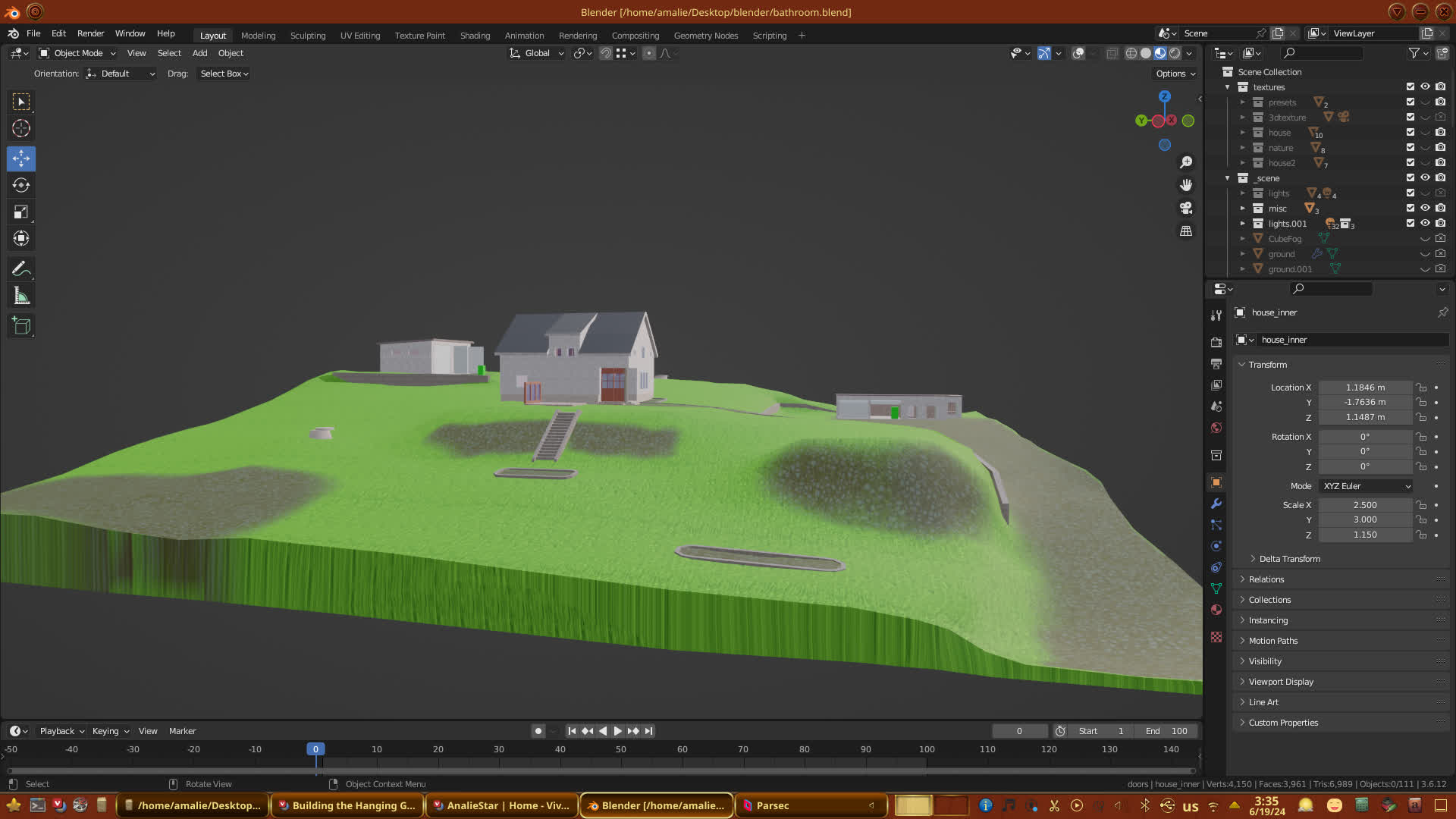Screen dimensions: 1456x819
Task: Select the Scale tool
Action: pos(21,212)
